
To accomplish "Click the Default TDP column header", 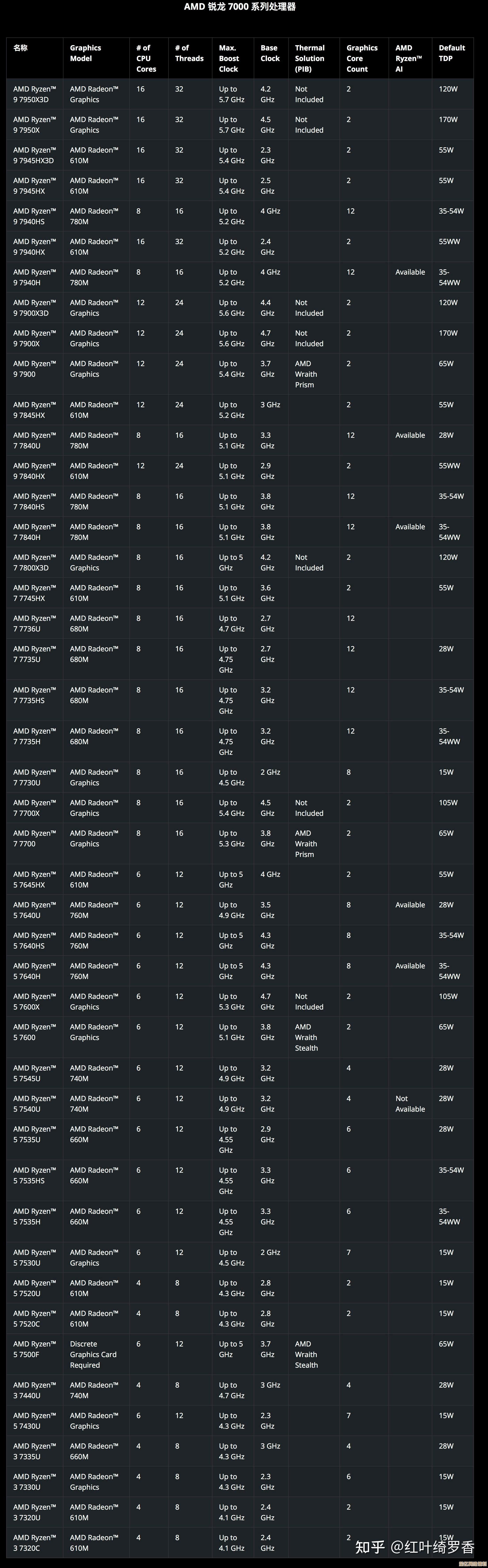I will point(452,53).
